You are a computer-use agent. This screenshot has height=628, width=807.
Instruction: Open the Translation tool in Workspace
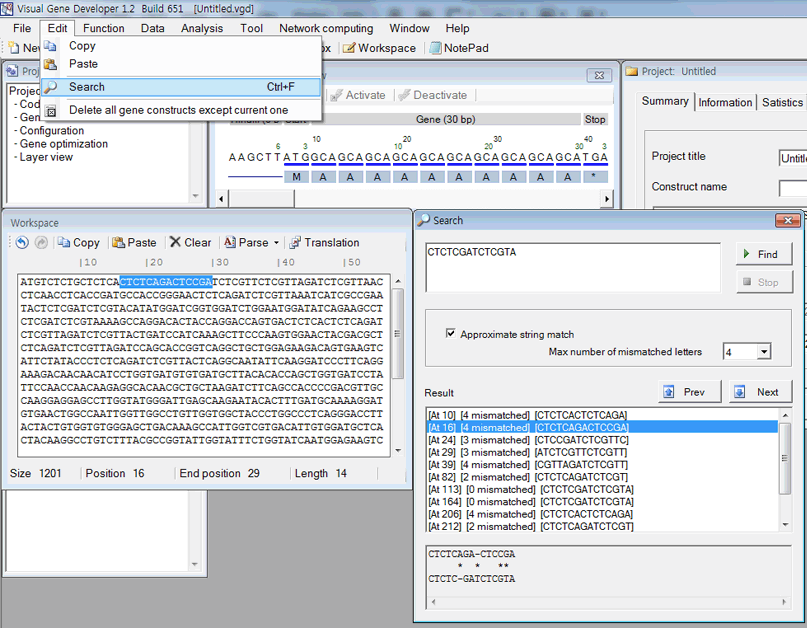324,243
